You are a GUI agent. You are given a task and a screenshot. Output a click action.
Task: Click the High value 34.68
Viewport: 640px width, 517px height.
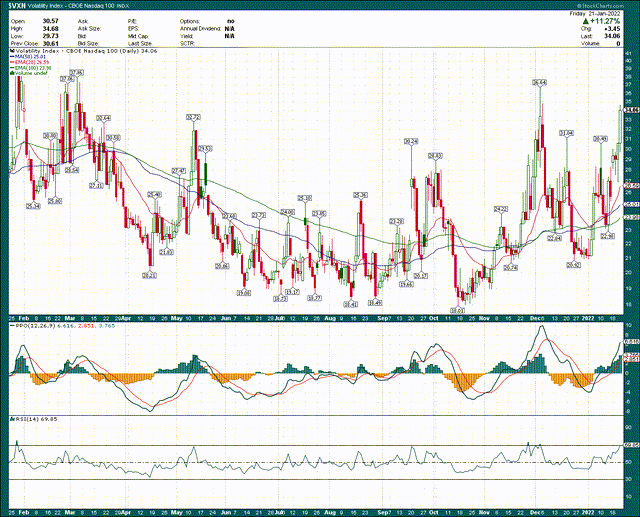(50, 29)
